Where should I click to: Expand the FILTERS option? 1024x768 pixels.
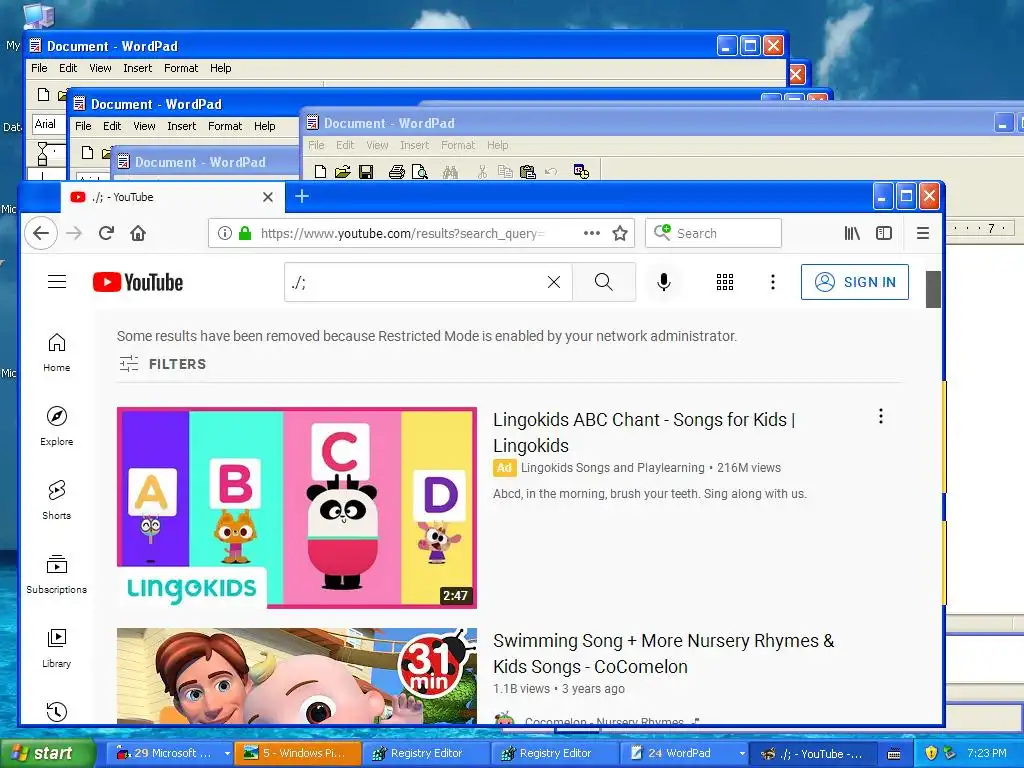(x=163, y=364)
